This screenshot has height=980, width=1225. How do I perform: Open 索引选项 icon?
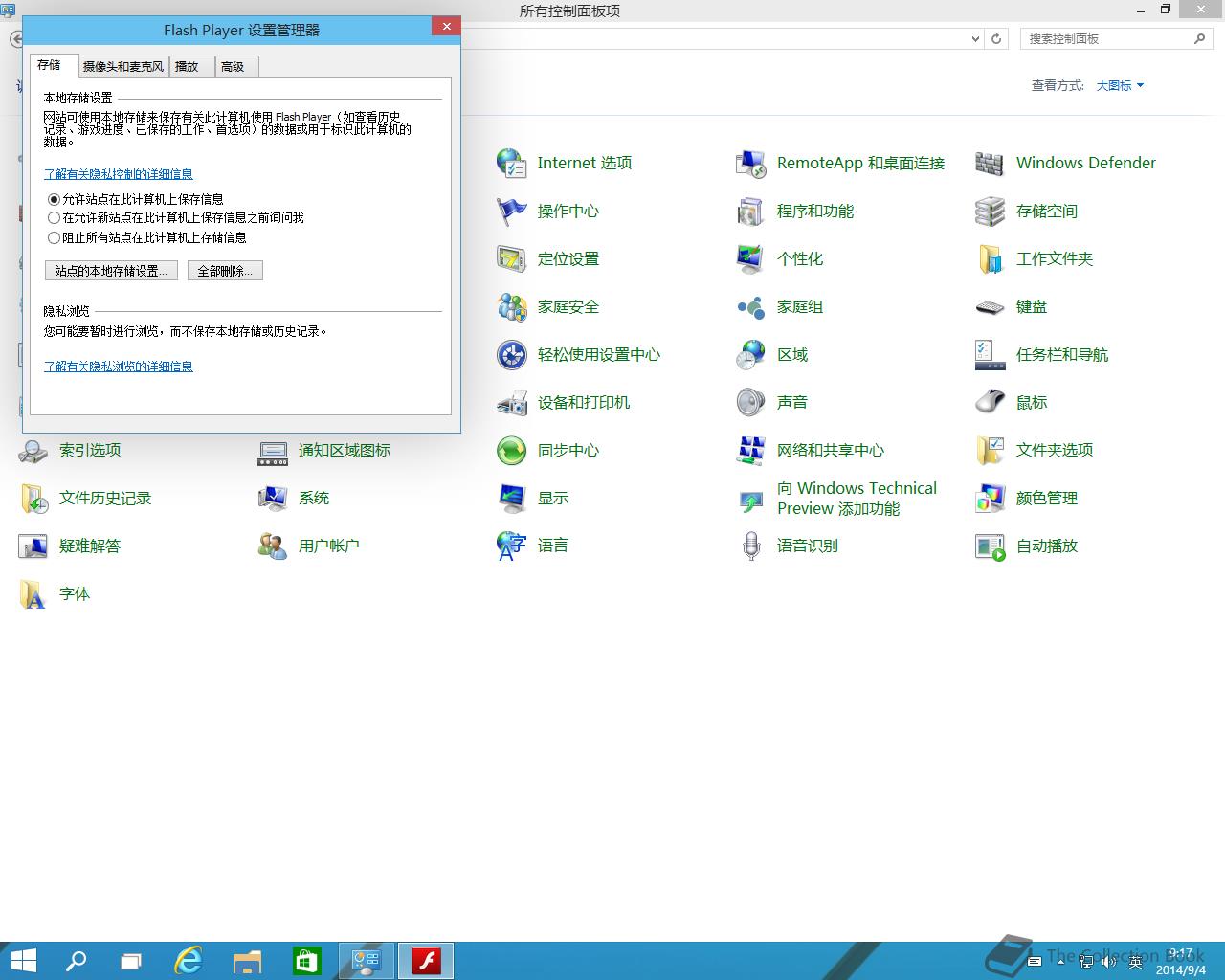tap(33, 450)
